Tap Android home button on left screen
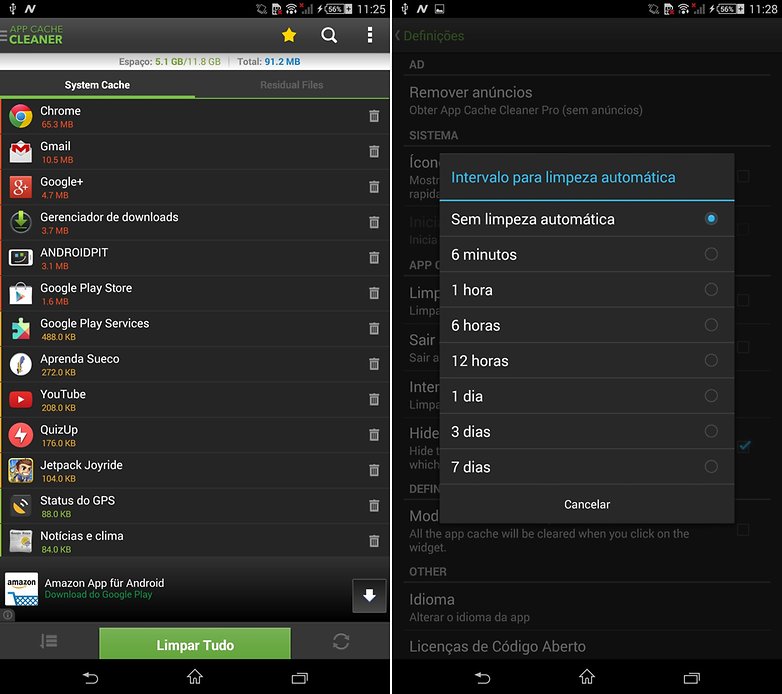 click(195, 677)
